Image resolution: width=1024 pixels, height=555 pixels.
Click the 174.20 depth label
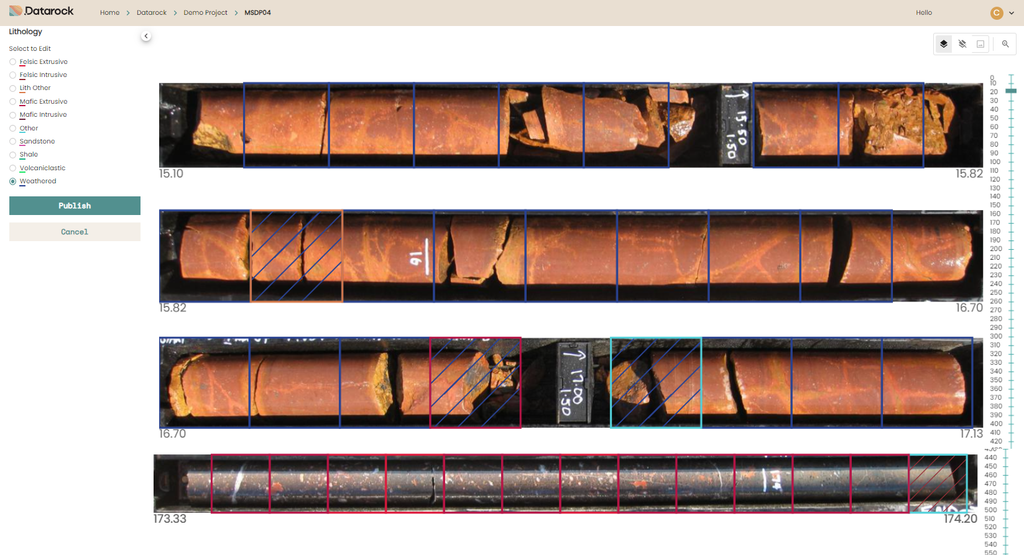961,518
